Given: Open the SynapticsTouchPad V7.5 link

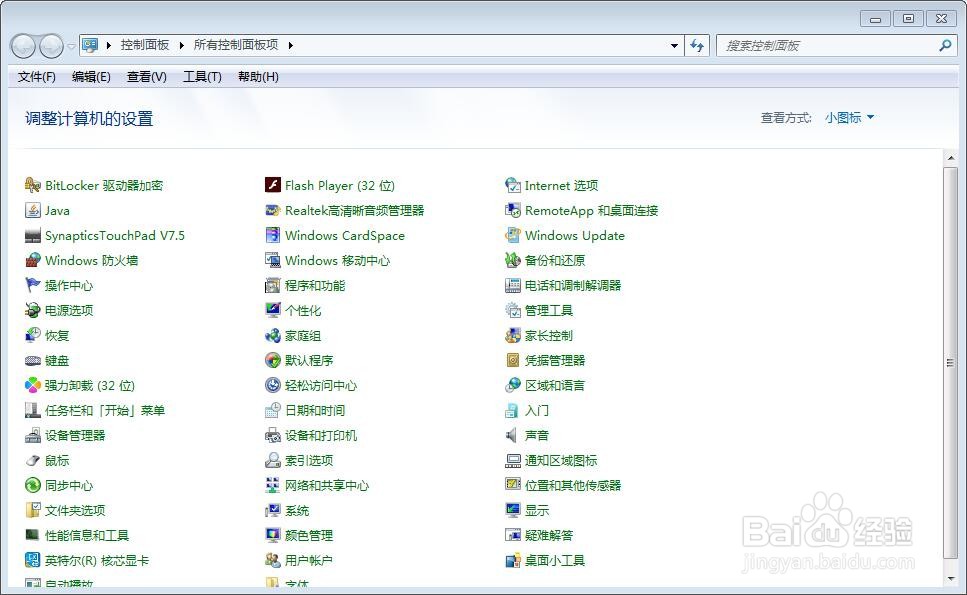Looking at the screenshot, I should point(115,235).
